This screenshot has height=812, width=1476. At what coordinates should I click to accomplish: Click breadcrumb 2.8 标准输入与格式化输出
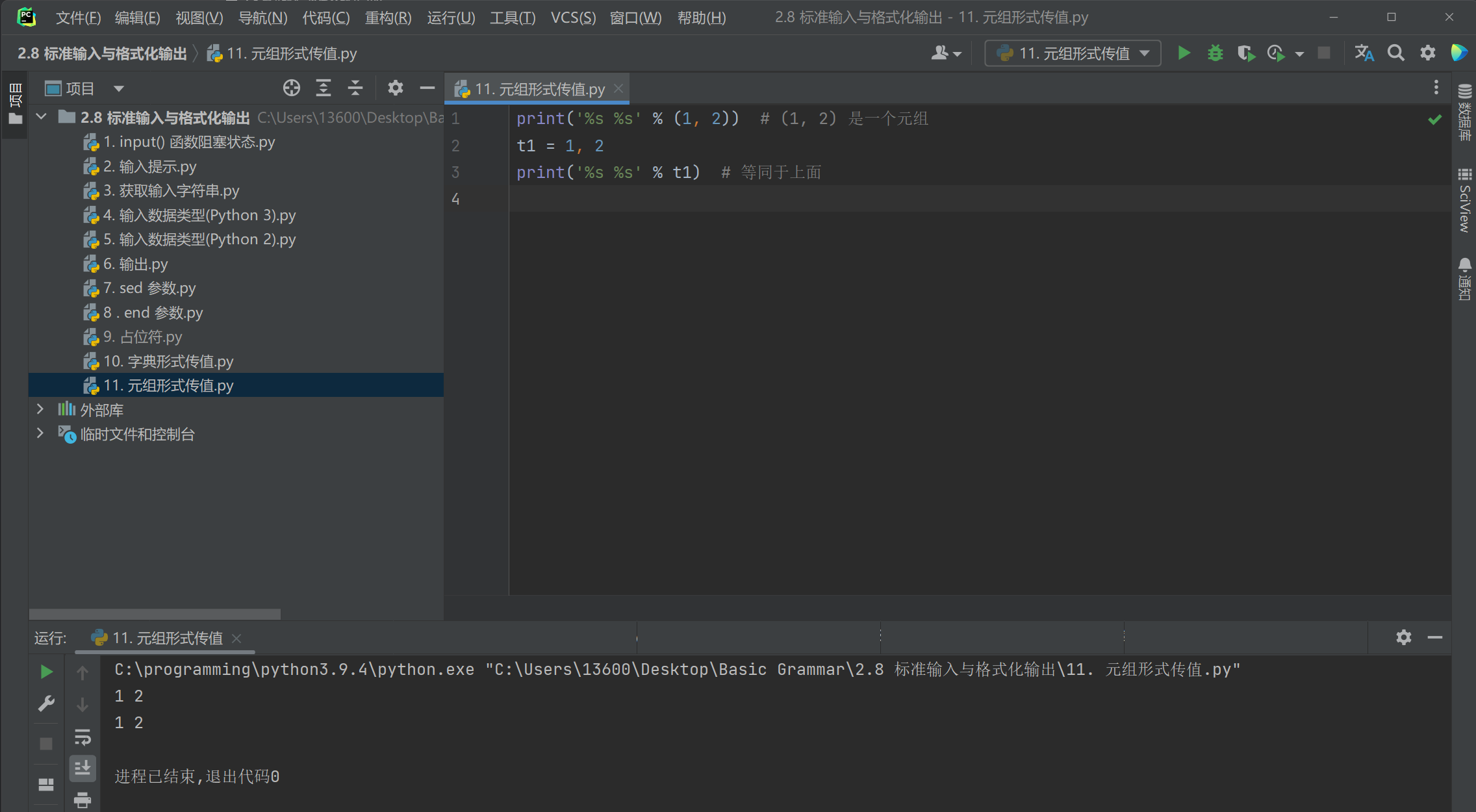pos(102,53)
